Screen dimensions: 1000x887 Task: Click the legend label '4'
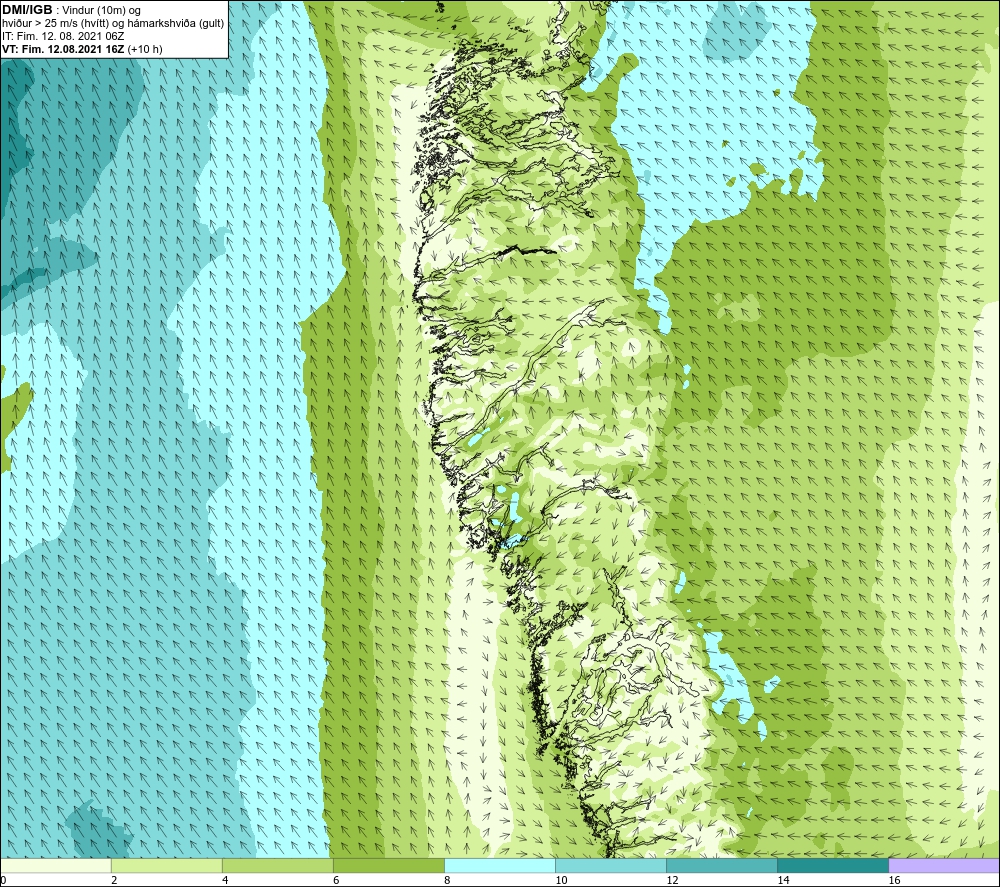225,880
